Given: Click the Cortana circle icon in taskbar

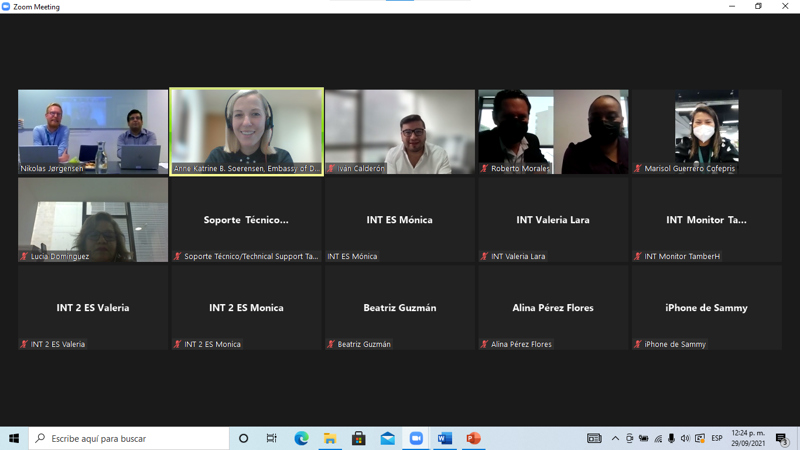Looking at the screenshot, I should coord(243,438).
